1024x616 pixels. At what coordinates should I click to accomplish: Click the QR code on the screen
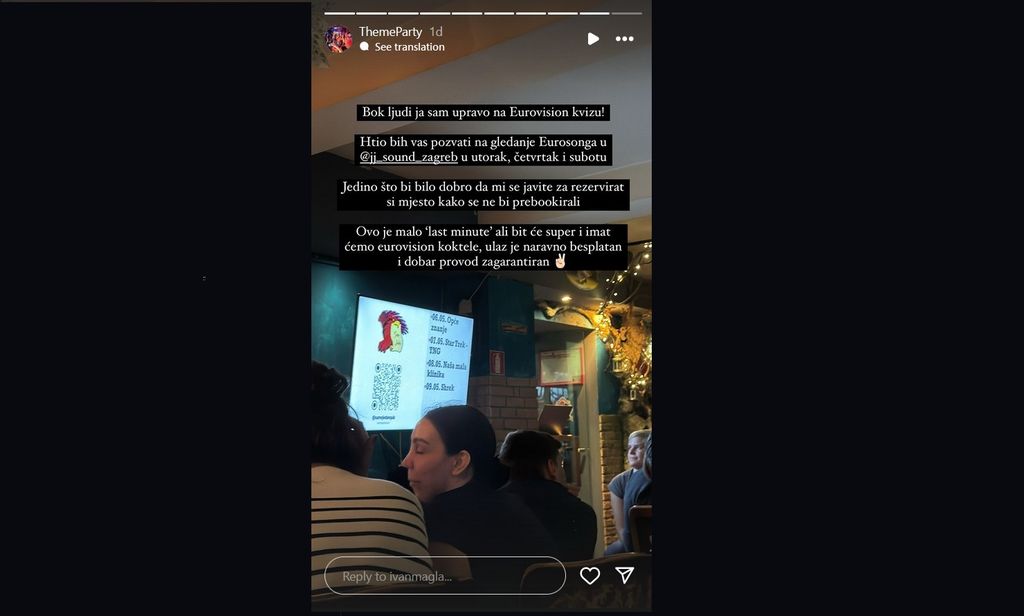(x=387, y=387)
